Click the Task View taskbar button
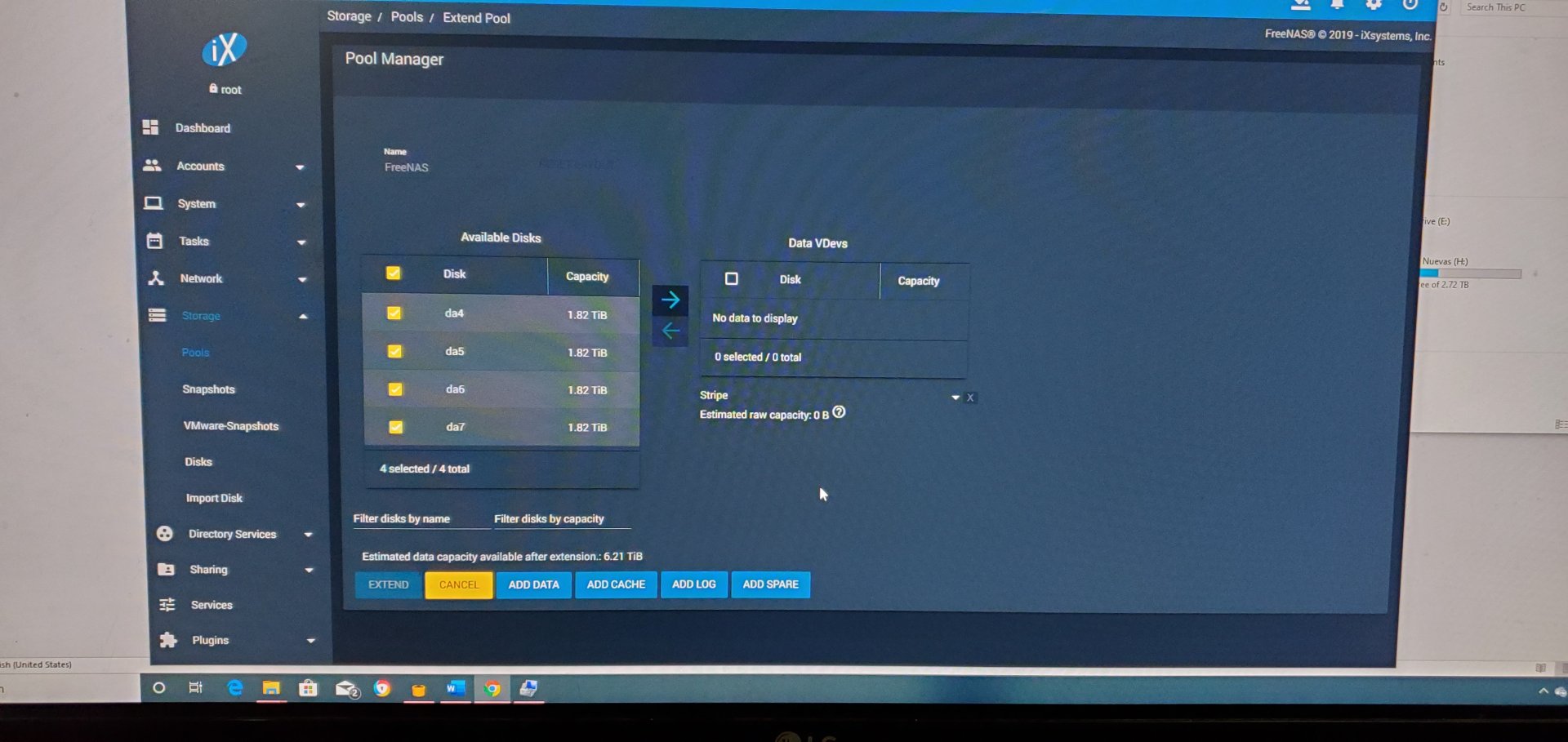 [x=195, y=687]
